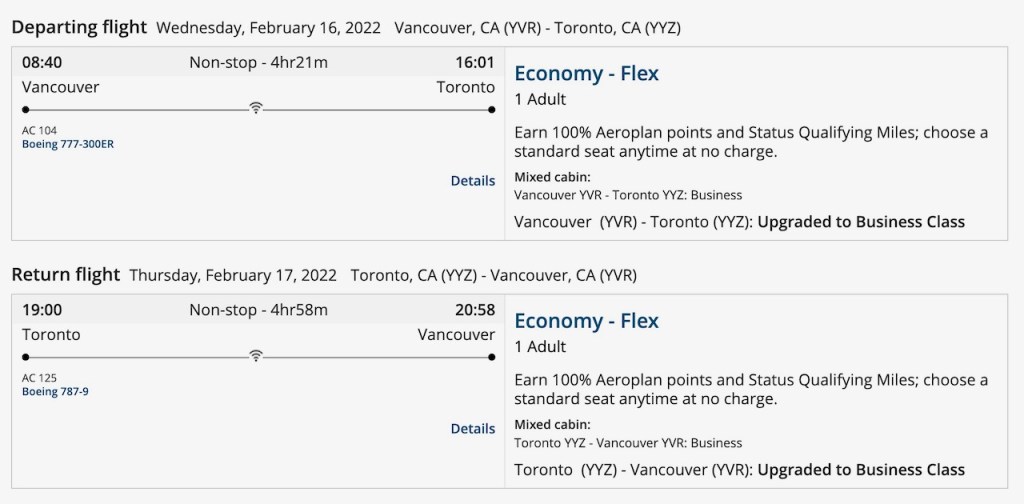This screenshot has width=1024, height=504.
Task: Click the Wi-Fi icon on the return flight
Action: pyautogui.click(x=256, y=356)
